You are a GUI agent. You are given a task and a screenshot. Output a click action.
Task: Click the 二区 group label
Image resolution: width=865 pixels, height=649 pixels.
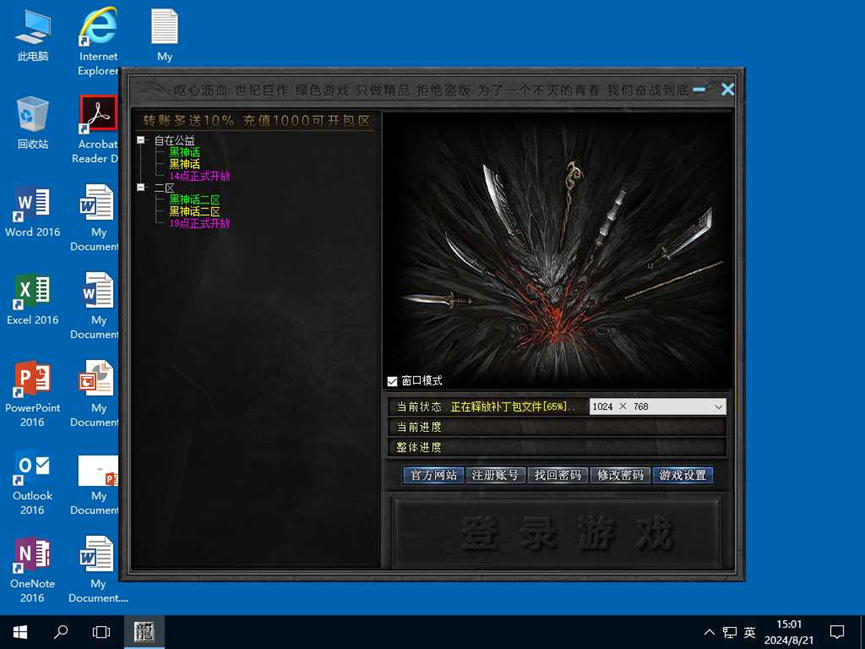point(164,188)
